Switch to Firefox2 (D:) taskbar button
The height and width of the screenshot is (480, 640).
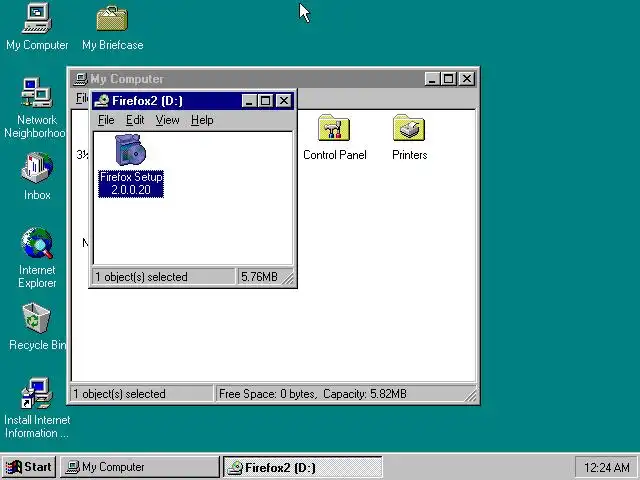303,467
